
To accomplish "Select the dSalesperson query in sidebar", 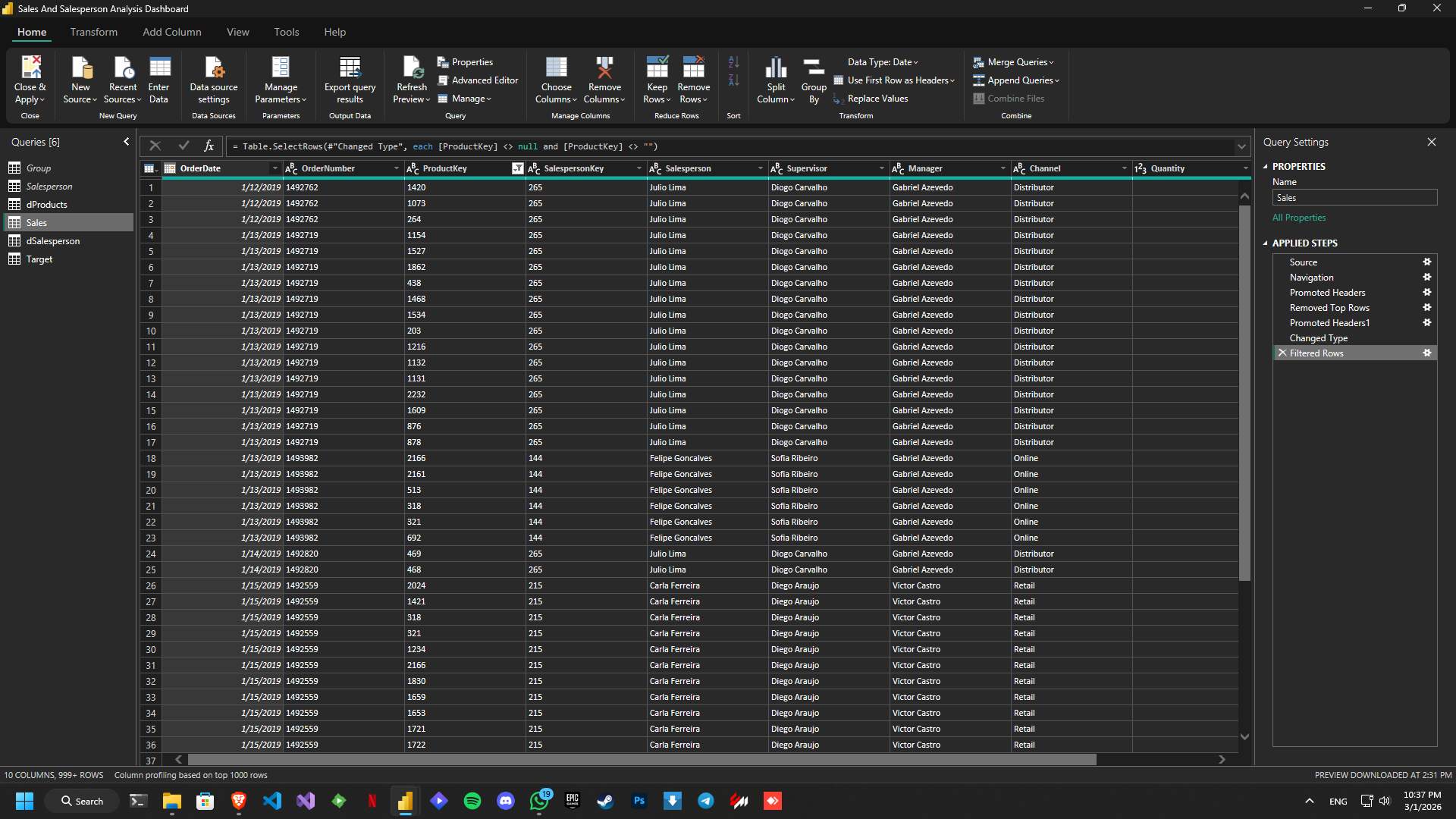I will click(52, 240).
